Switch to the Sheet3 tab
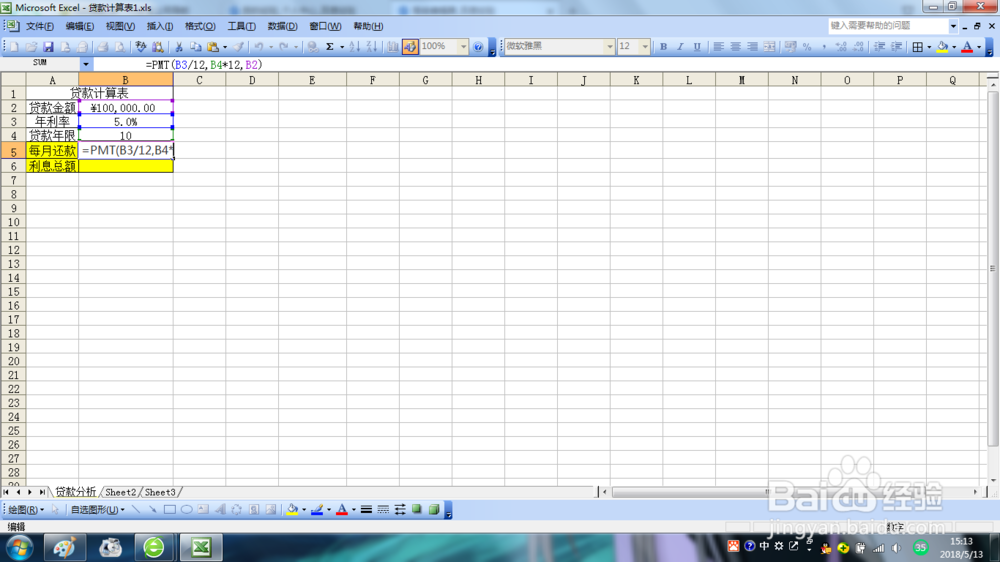The width and height of the screenshot is (1000, 562). click(x=160, y=492)
